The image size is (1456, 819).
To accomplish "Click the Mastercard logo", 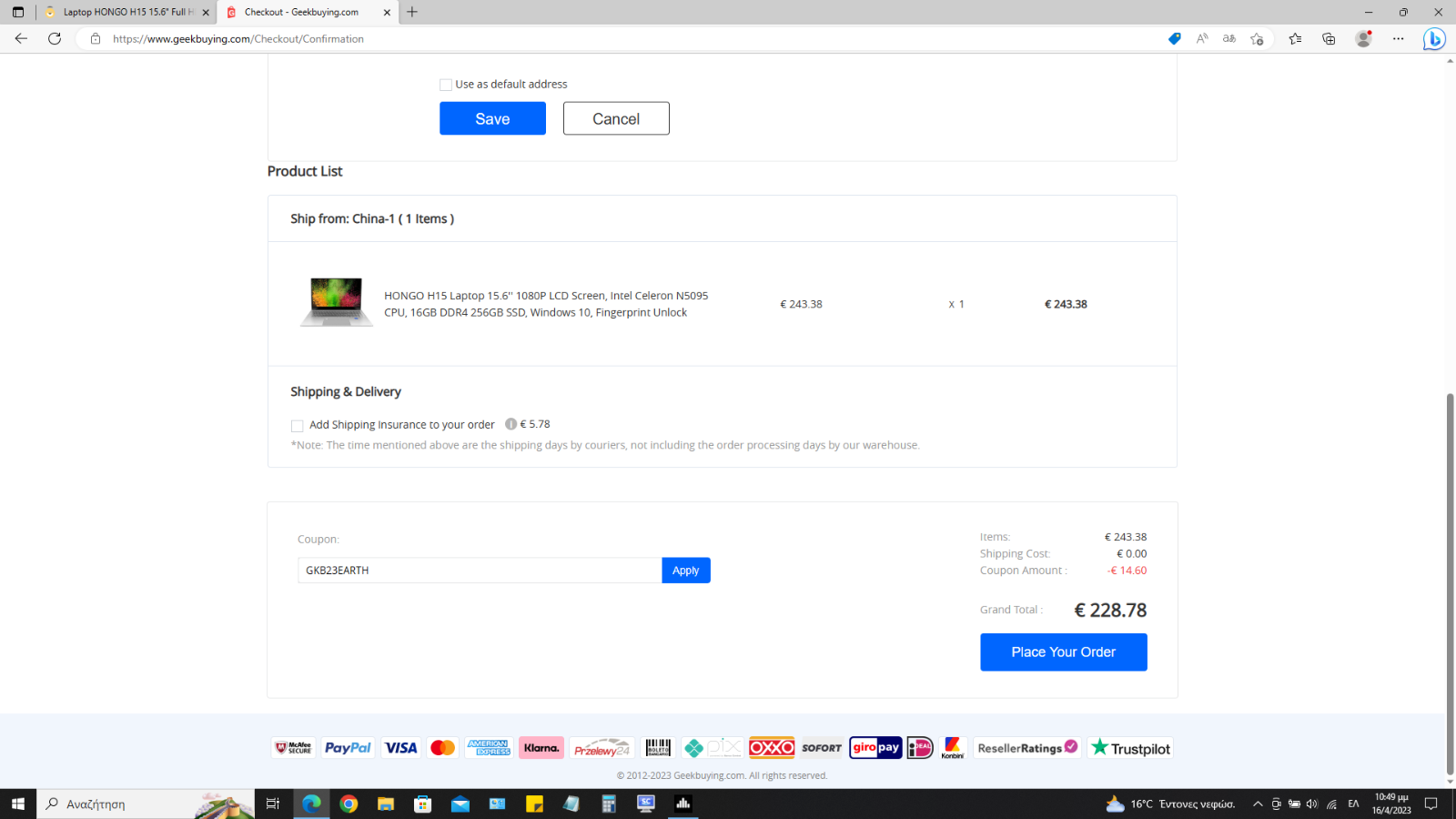I will click(x=442, y=748).
